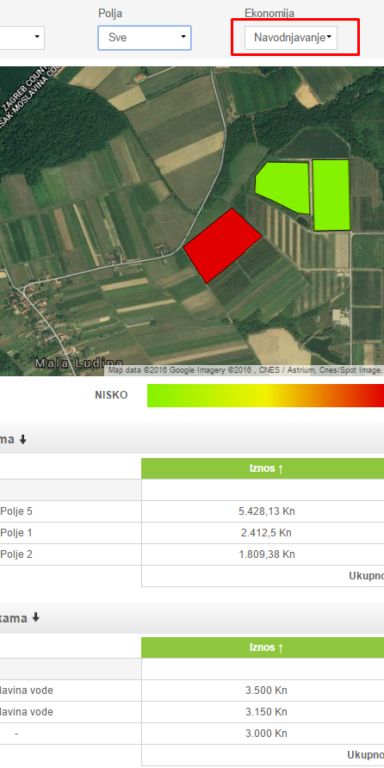
Task: Click the green trapezoid field polygon
Action: pos(284,187)
